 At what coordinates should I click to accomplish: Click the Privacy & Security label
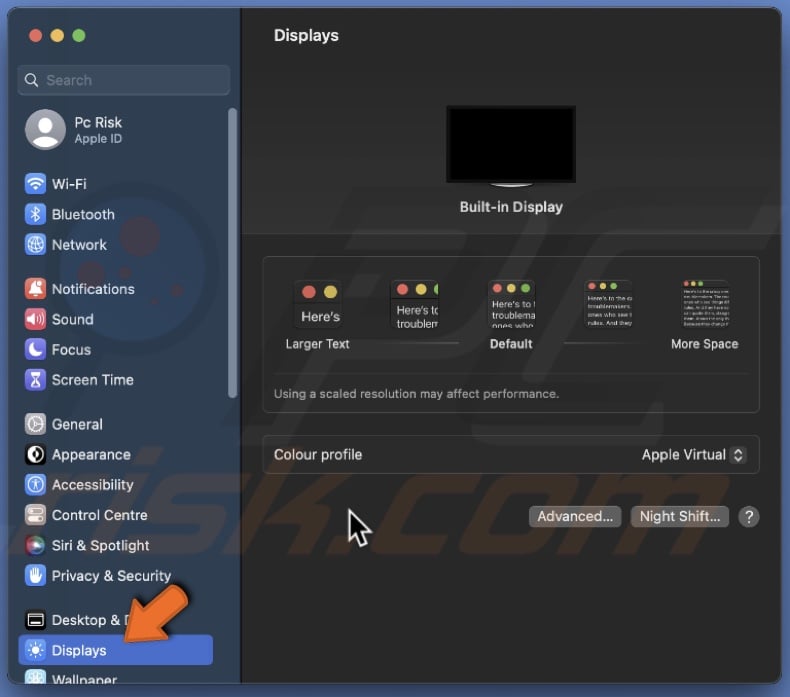[x=111, y=576]
